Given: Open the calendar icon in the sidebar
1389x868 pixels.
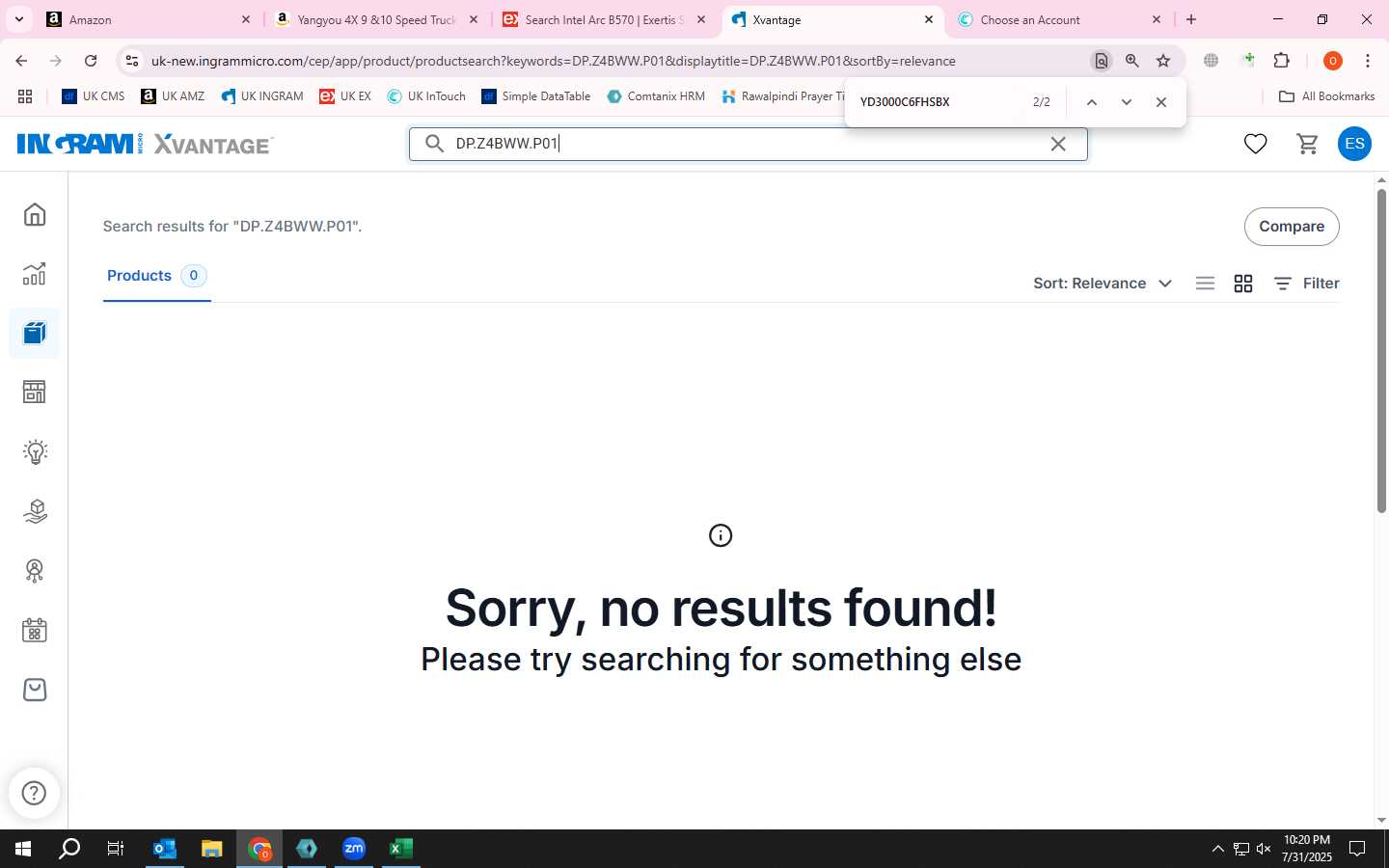Looking at the screenshot, I should pyautogui.click(x=35, y=631).
